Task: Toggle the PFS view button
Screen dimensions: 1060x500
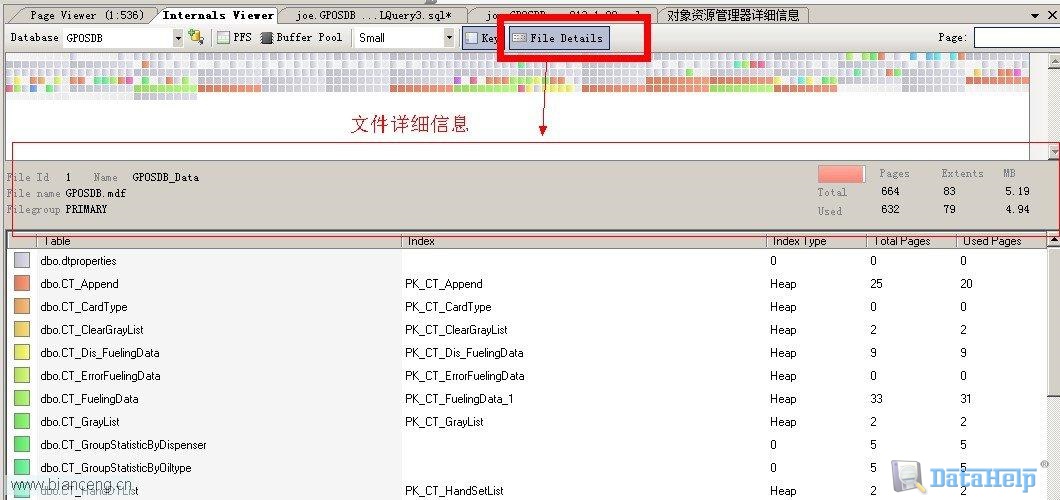Action: point(234,37)
